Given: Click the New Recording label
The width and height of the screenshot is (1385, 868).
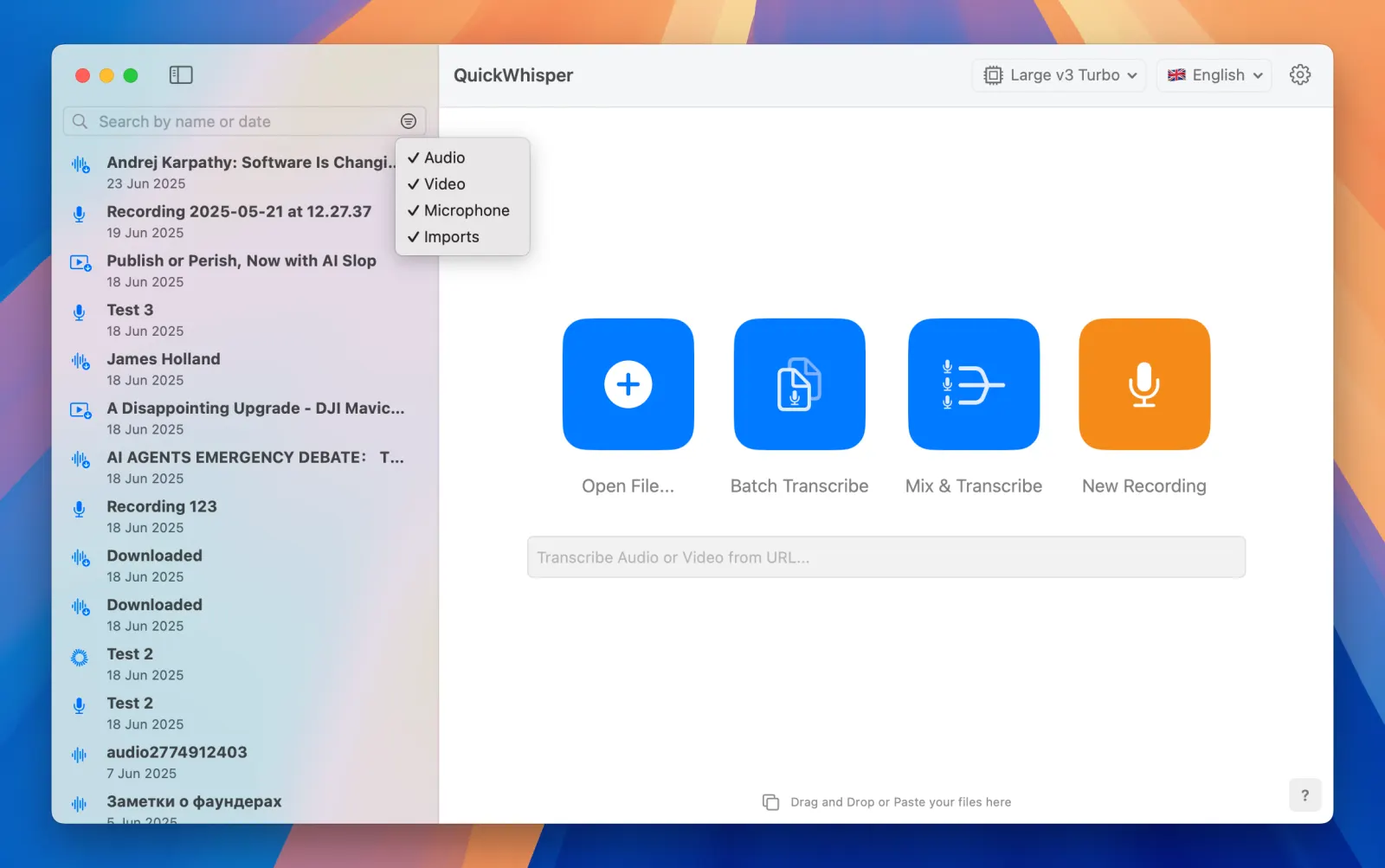Looking at the screenshot, I should [1144, 486].
